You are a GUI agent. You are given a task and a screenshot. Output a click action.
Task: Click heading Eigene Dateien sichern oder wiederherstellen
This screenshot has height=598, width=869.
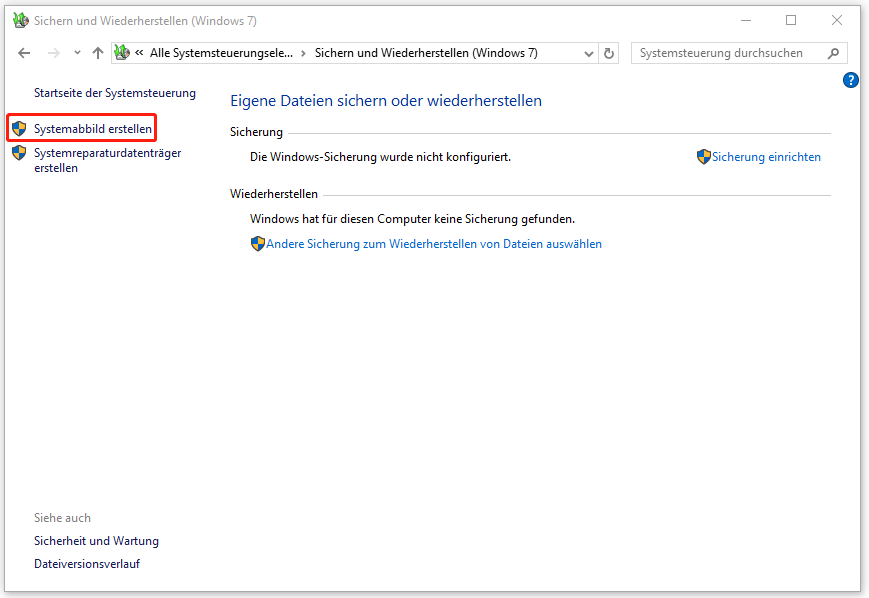386,101
